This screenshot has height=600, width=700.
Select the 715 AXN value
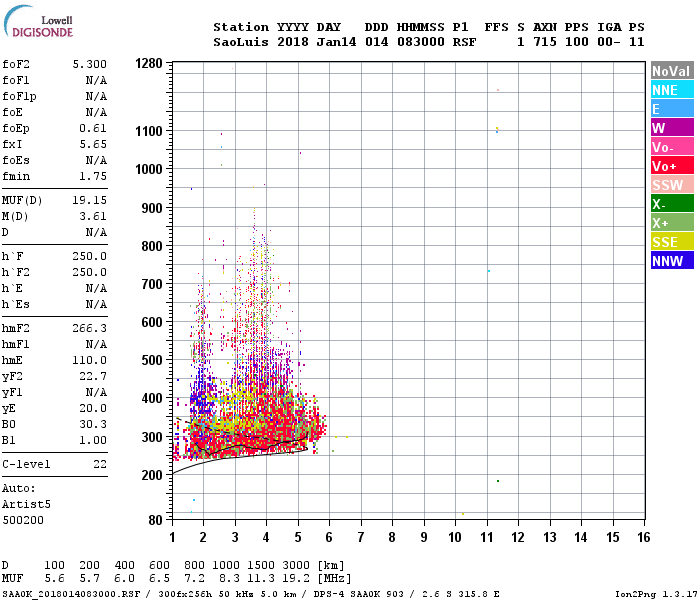tap(545, 42)
